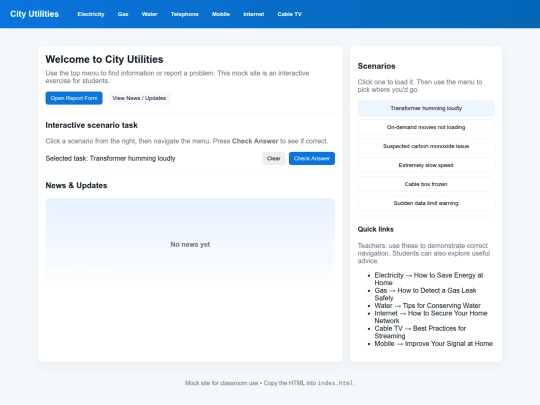This screenshot has width=540, height=405.
Task: Click 'How to Detect a Gas Leak Safely' item
Action: click(x=425, y=294)
